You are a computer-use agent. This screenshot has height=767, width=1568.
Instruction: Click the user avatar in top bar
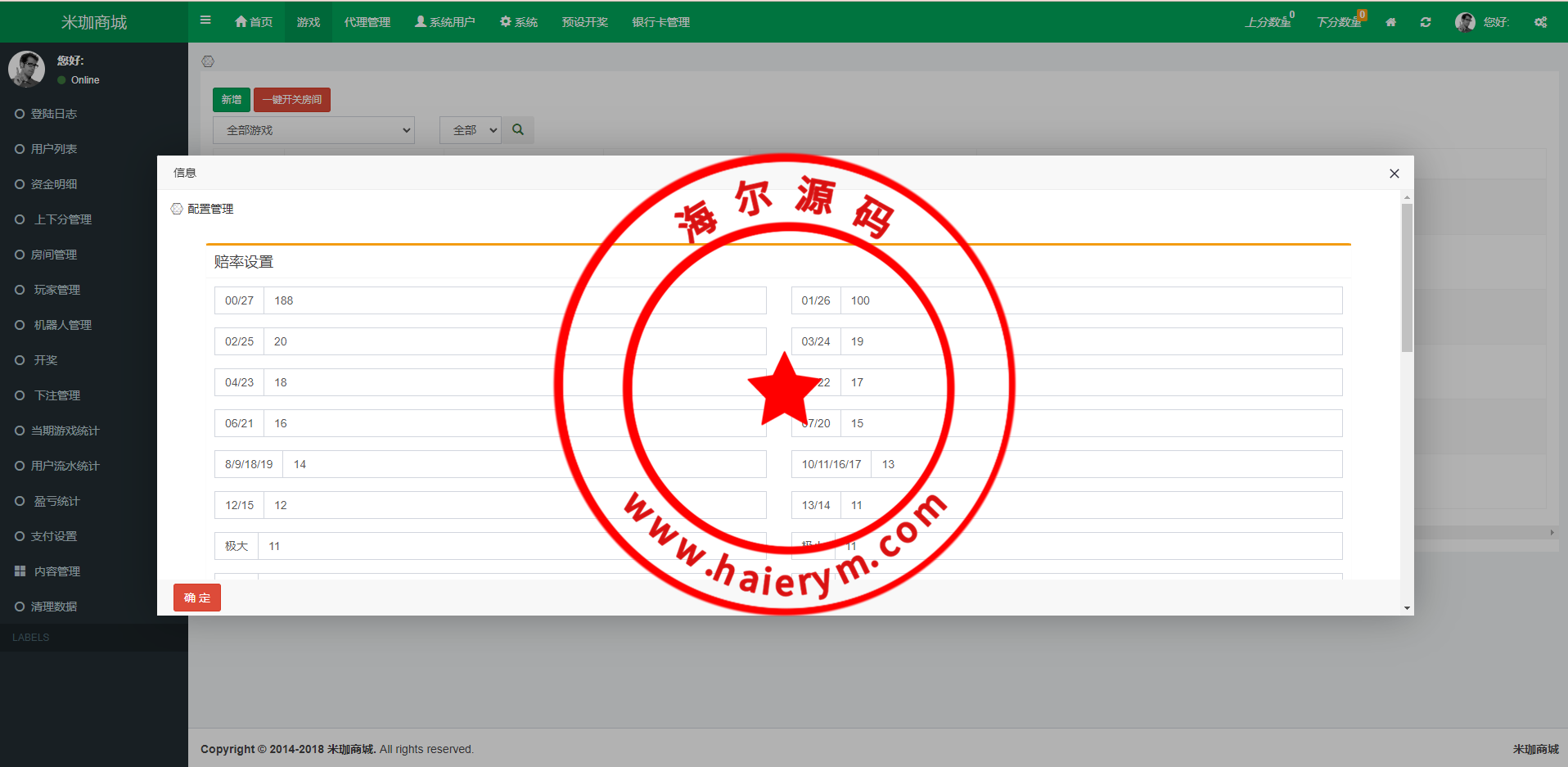1465,22
